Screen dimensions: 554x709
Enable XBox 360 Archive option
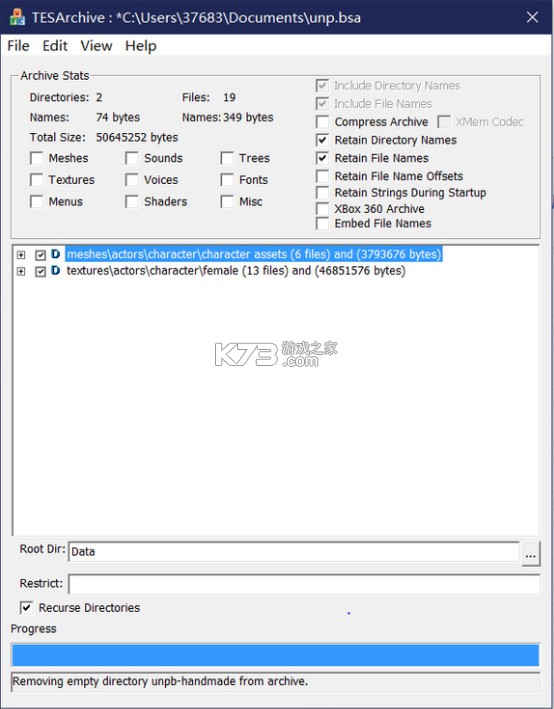pyautogui.click(x=322, y=209)
